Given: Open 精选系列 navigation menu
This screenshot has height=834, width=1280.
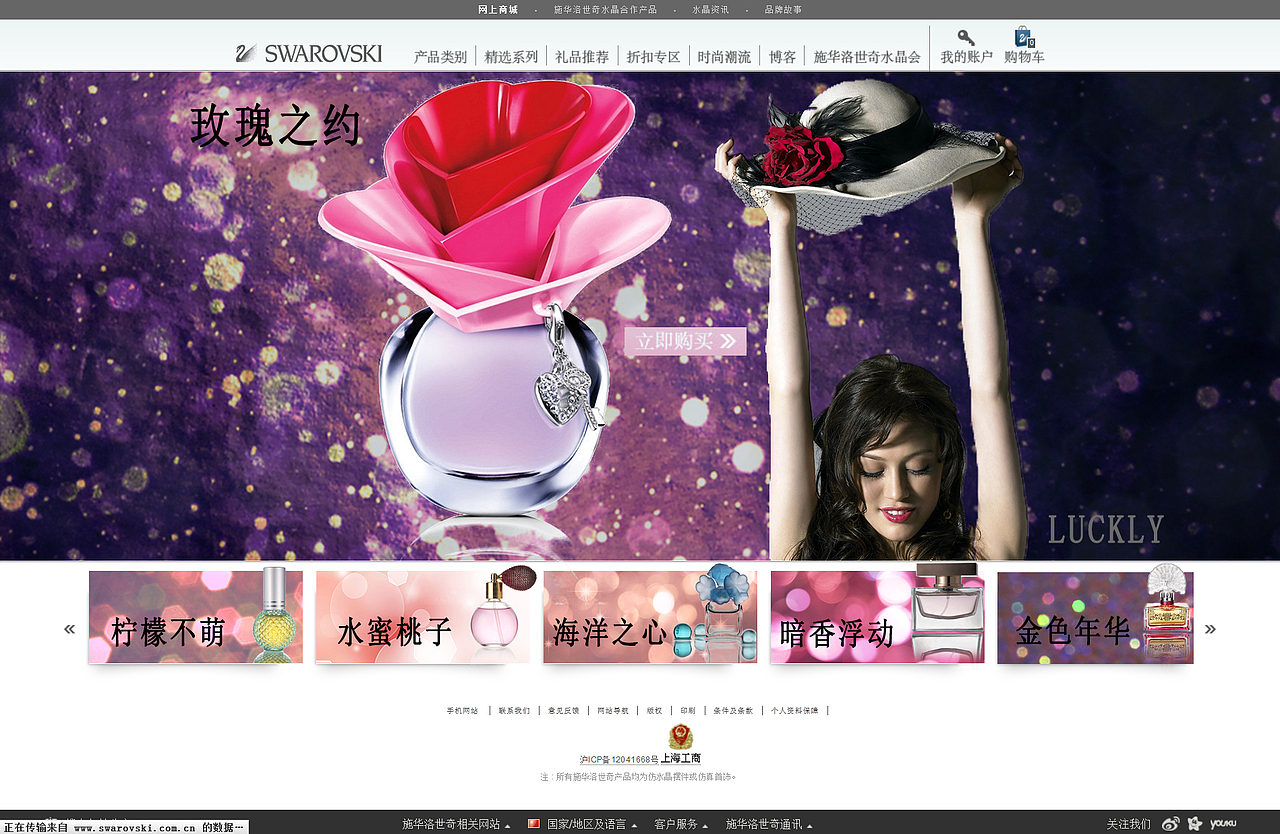Looking at the screenshot, I should [x=511, y=57].
